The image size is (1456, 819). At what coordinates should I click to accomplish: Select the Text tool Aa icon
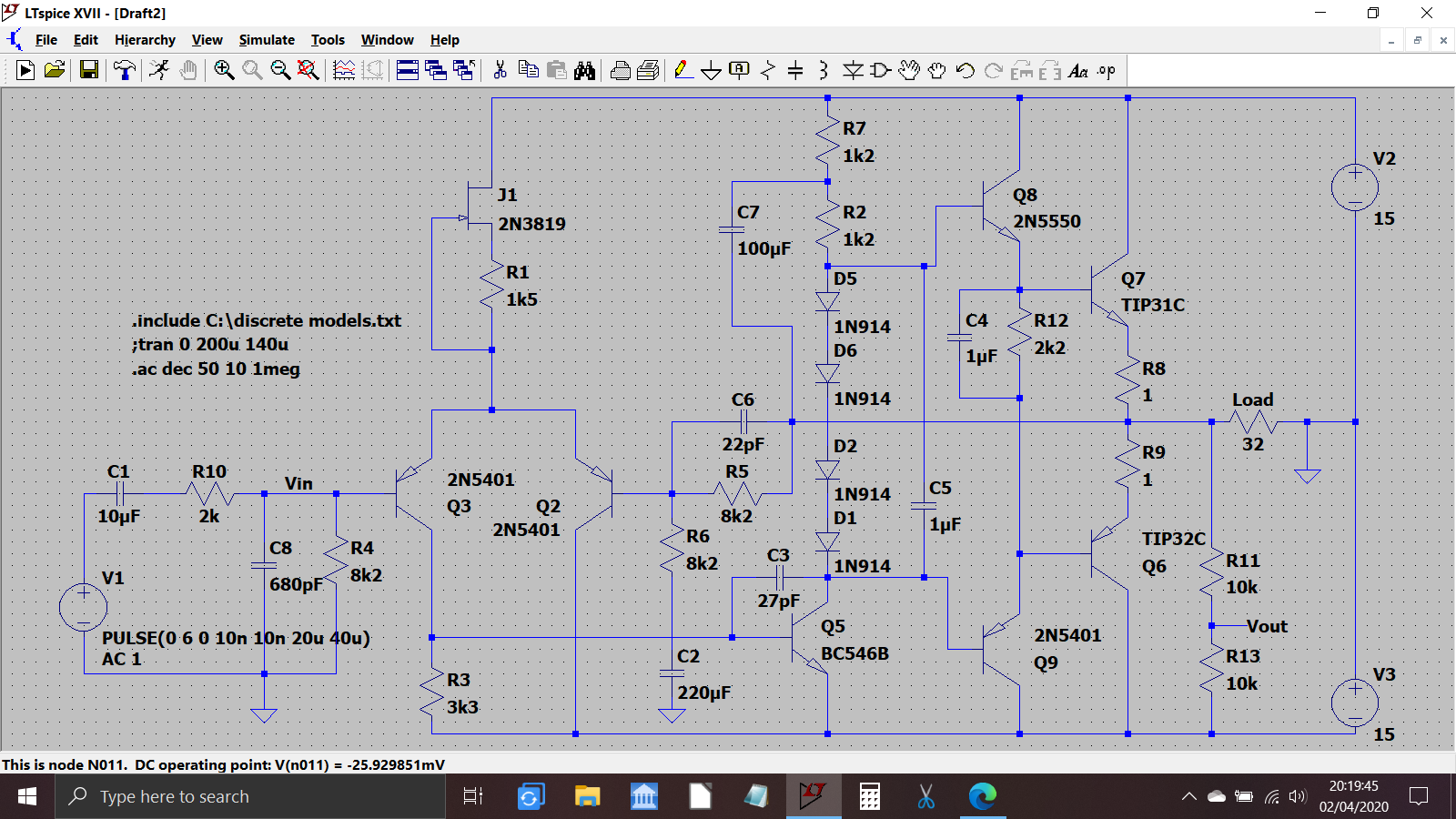tap(1078, 70)
